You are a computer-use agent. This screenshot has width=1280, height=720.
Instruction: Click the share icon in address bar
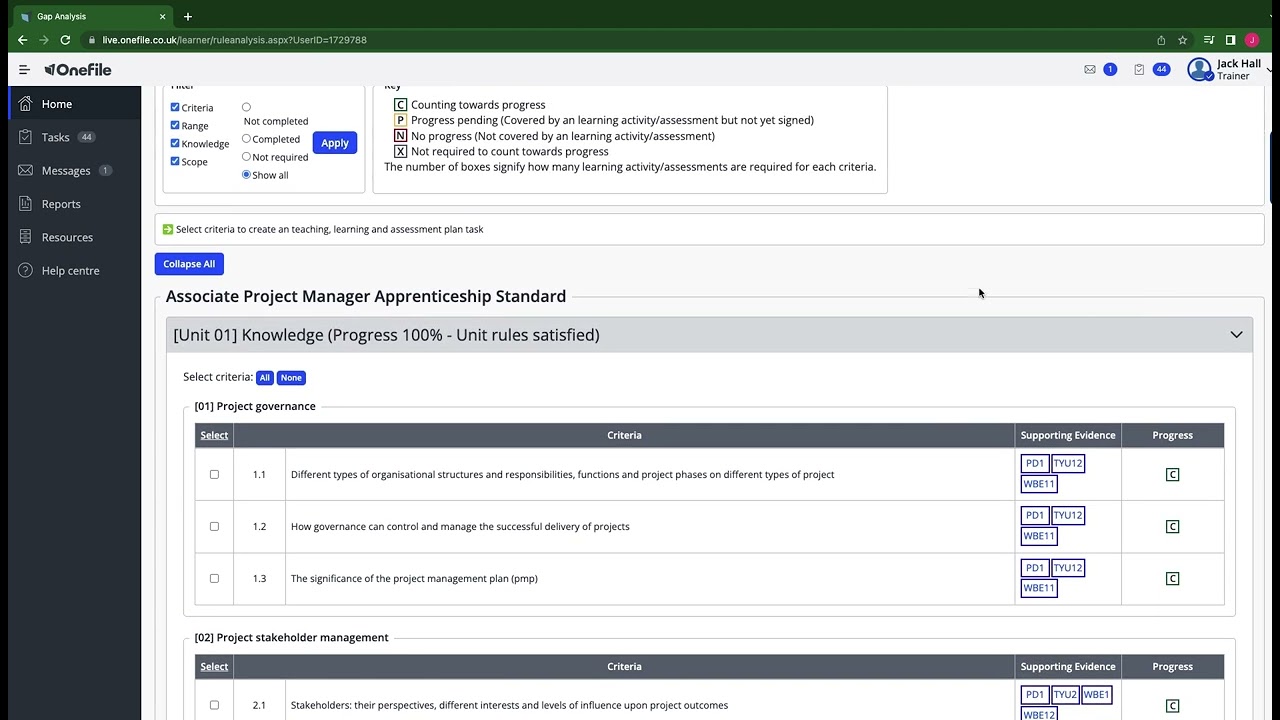point(1161,40)
